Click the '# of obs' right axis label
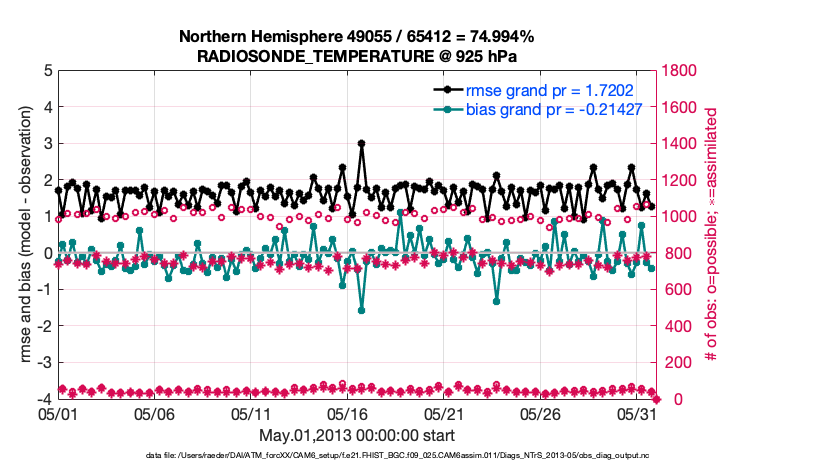 pos(711,235)
